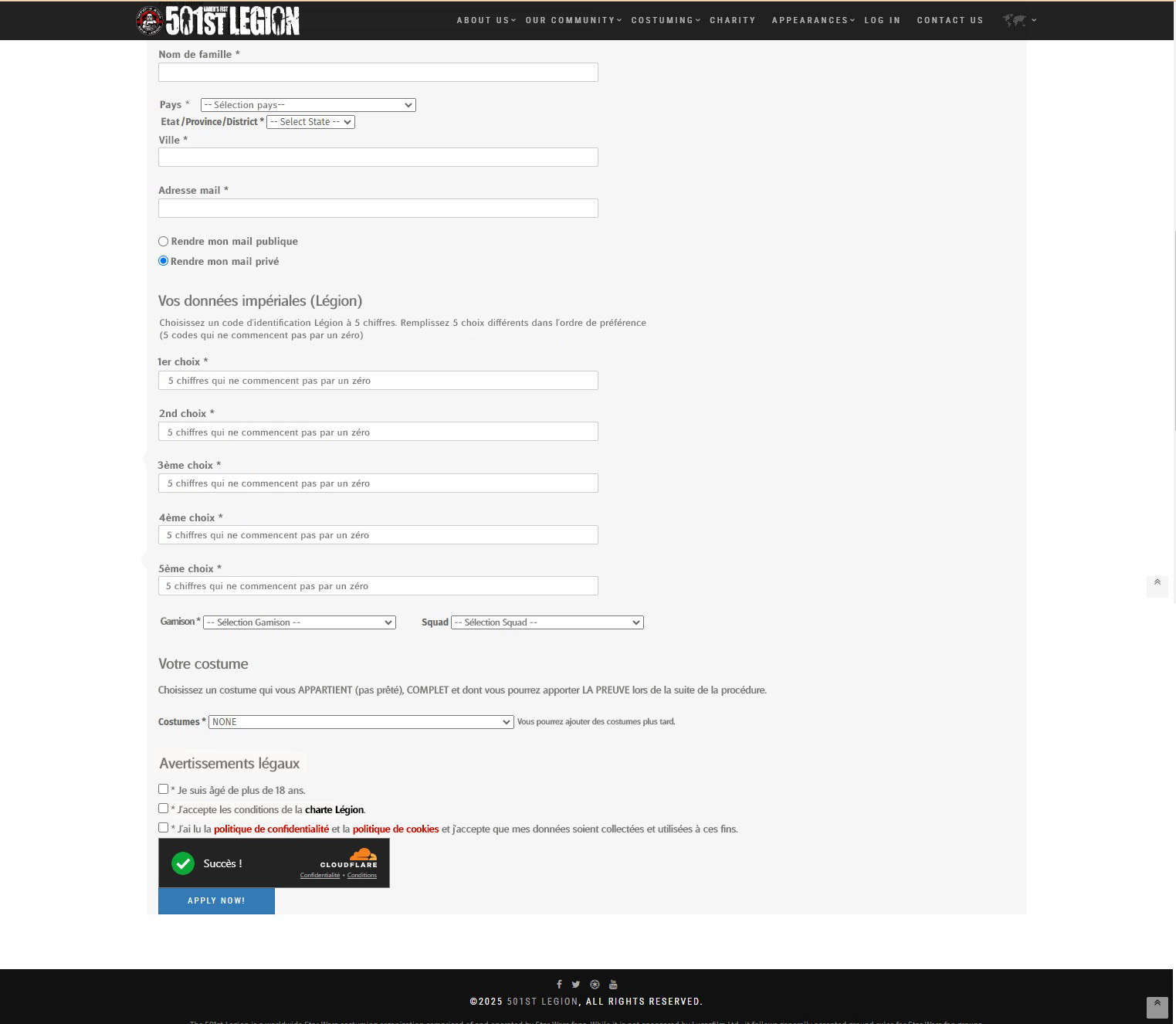
Task: Open the YouTube icon in footer
Action: tap(613, 984)
